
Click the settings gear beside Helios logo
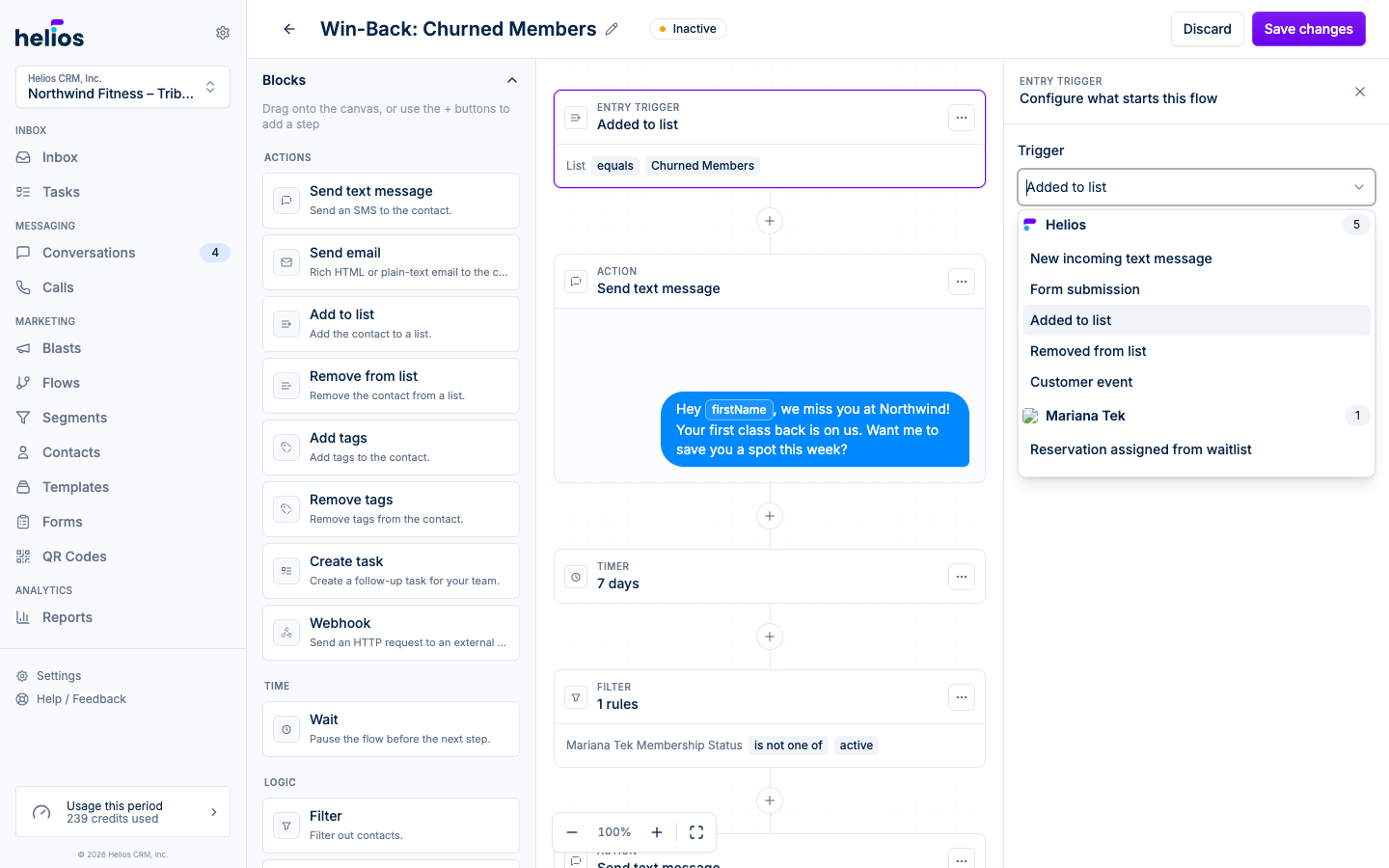223,33
